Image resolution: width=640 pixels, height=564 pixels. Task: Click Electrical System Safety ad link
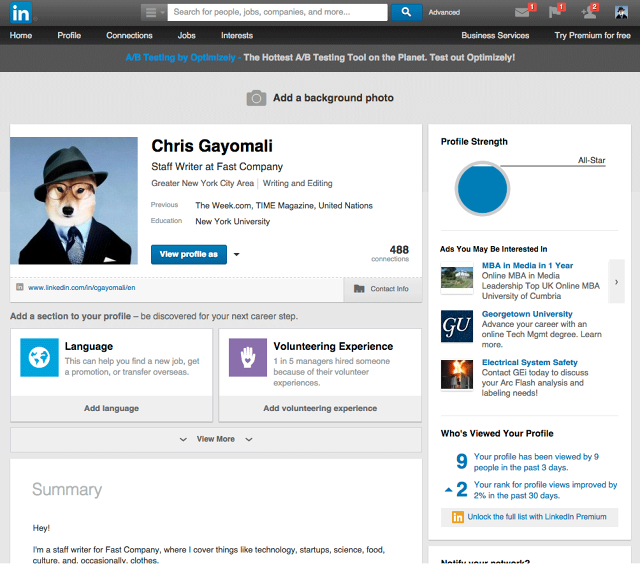click(x=530, y=362)
